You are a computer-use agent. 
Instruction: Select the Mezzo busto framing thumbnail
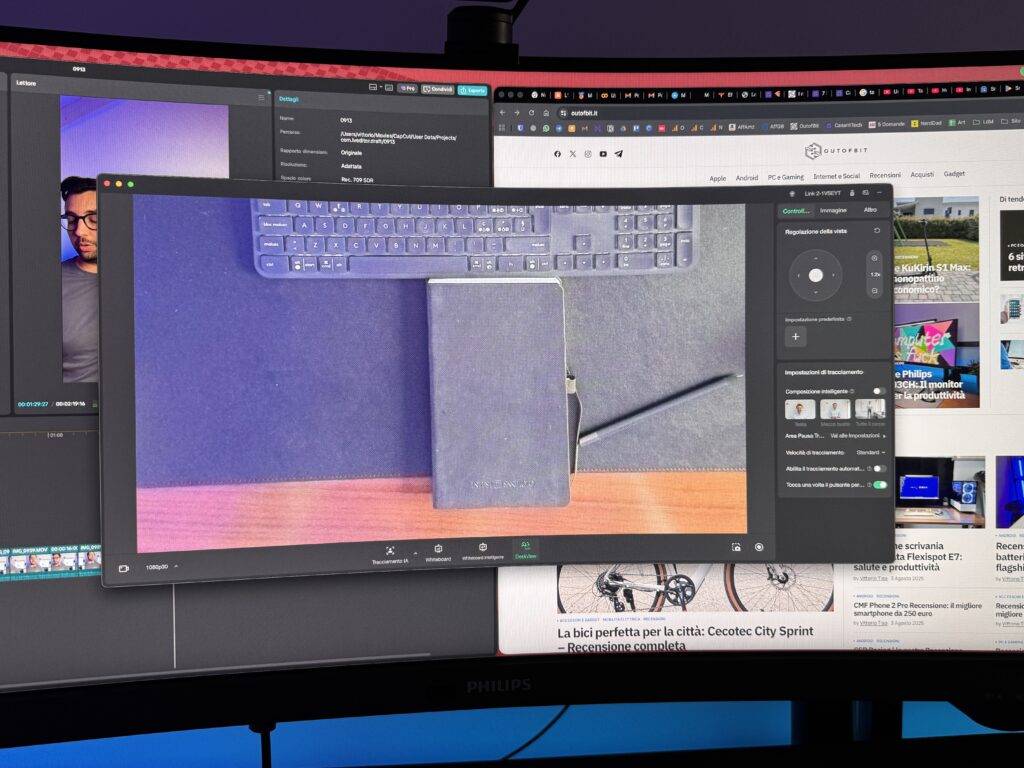835,409
